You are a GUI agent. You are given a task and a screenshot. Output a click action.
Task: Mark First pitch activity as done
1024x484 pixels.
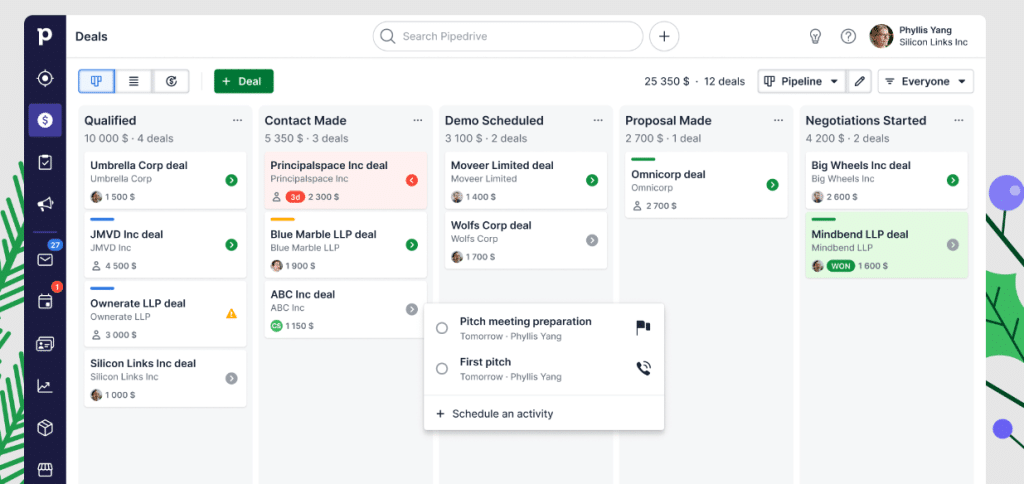pos(441,369)
